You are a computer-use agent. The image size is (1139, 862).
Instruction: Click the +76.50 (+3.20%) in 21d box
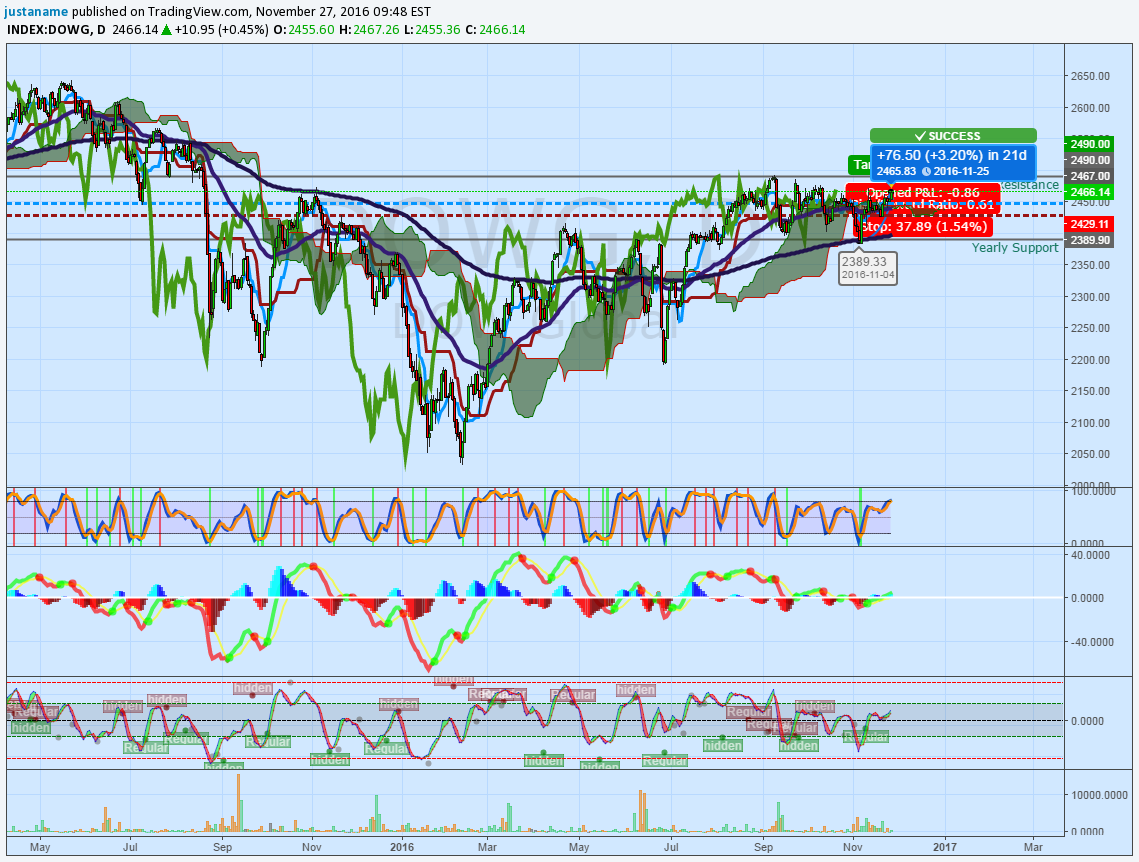(953, 162)
